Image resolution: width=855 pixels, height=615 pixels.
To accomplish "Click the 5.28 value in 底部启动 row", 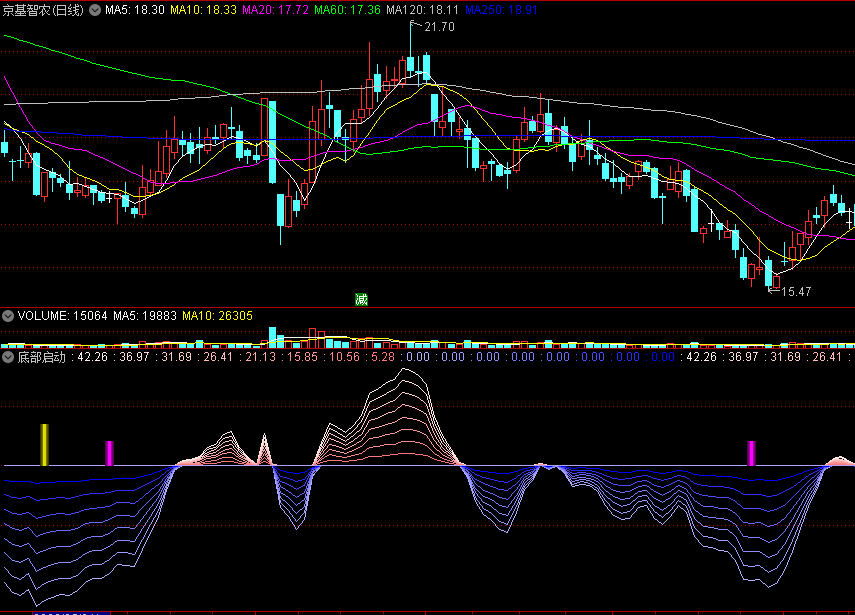I will pos(383,357).
